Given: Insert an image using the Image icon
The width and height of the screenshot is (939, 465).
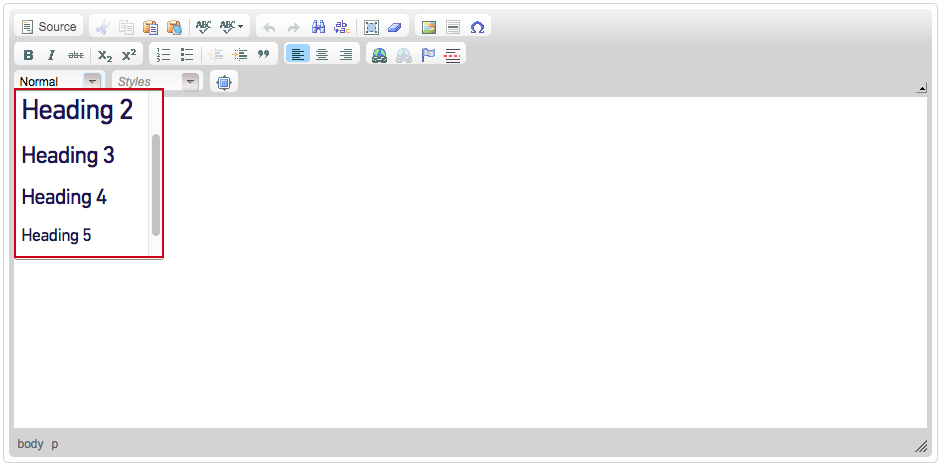Looking at the screenshot, I should [x=429, y=27].
